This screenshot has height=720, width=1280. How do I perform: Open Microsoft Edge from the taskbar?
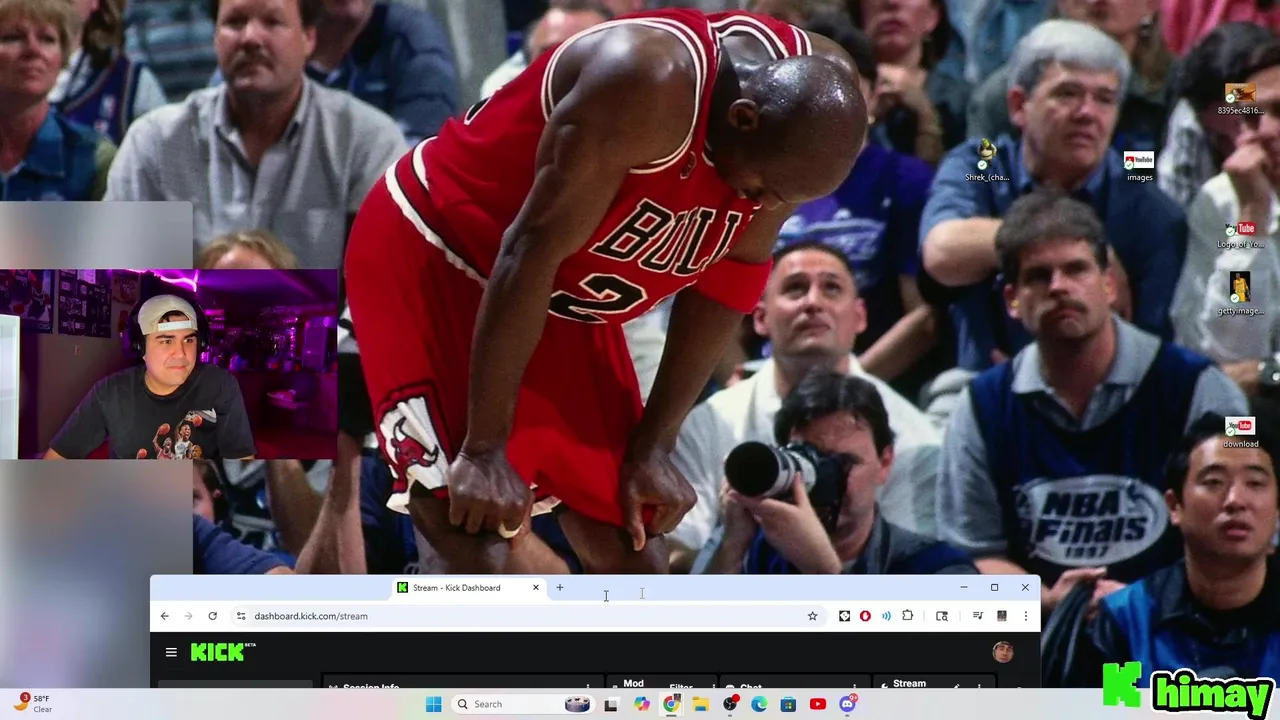point(759,704)
